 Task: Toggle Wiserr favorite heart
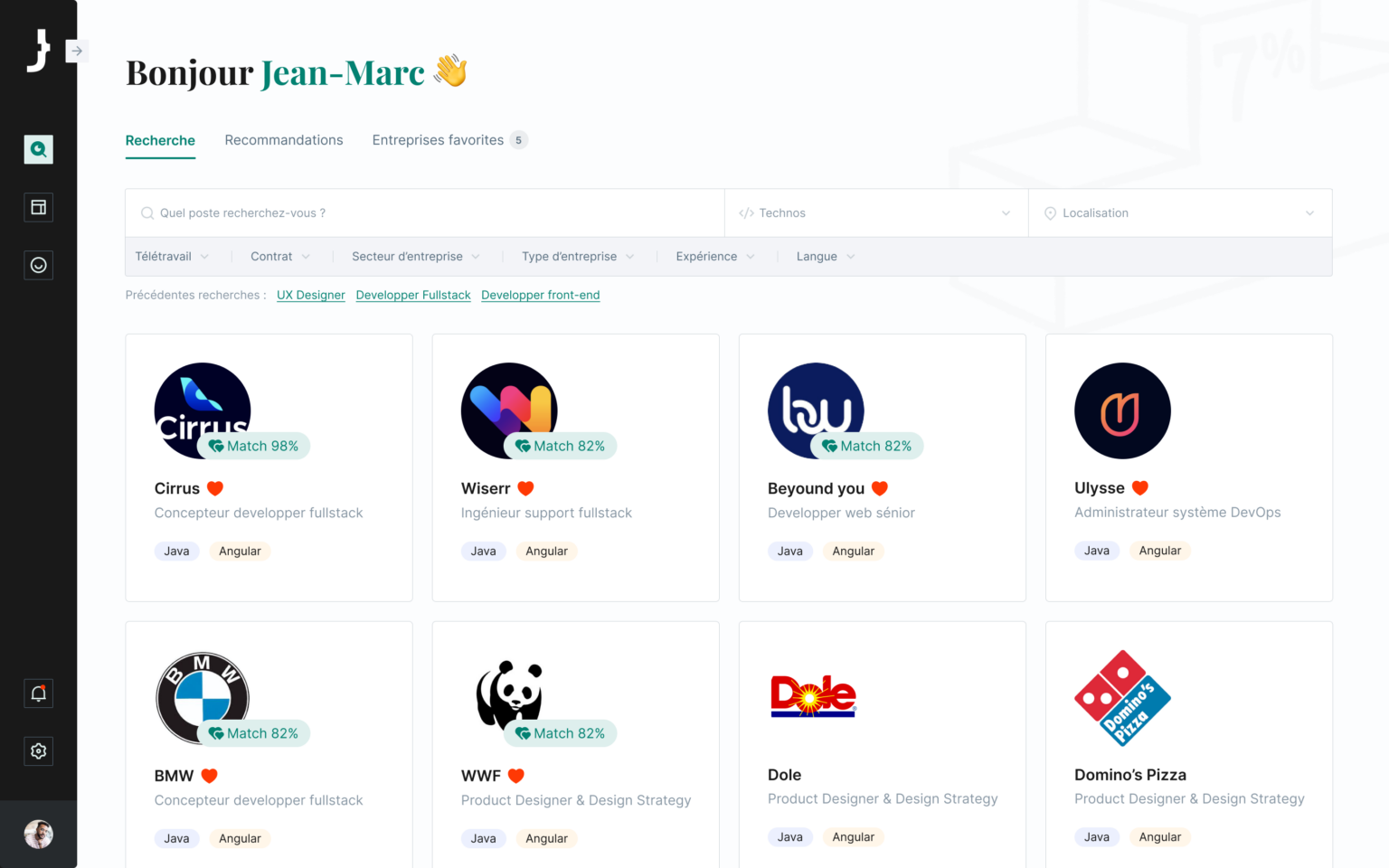[x=525, y=488]
